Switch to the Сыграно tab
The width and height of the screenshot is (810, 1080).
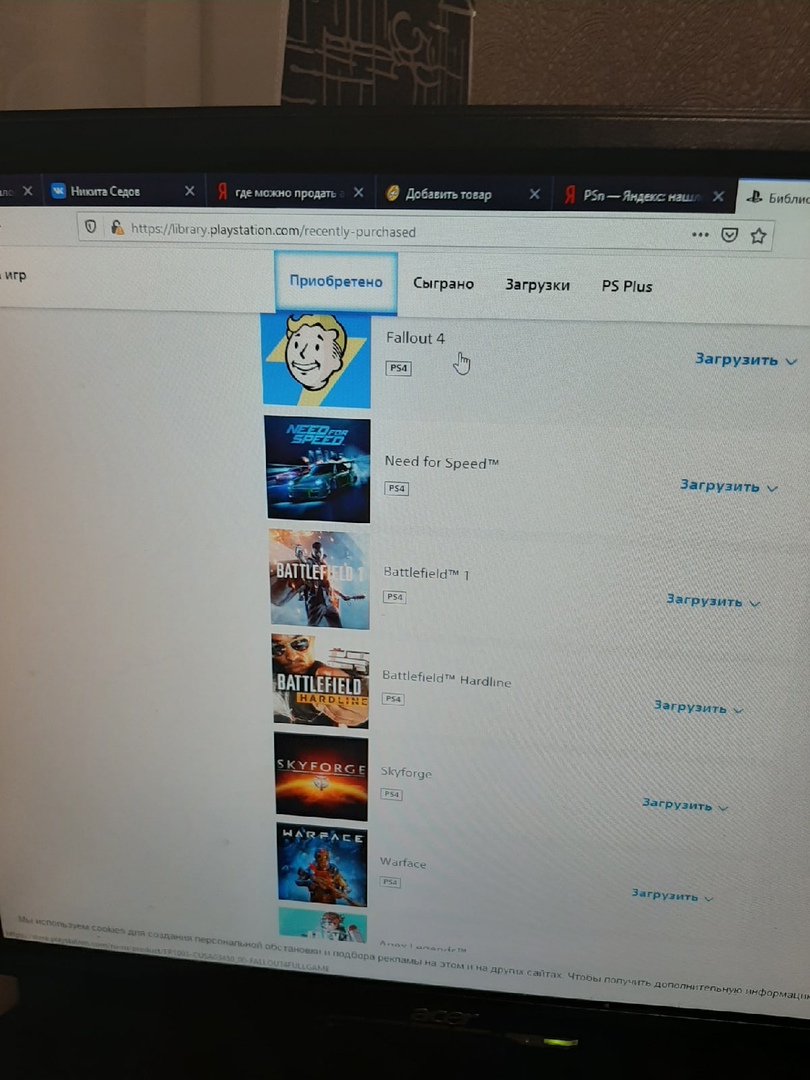coord(444,283)
